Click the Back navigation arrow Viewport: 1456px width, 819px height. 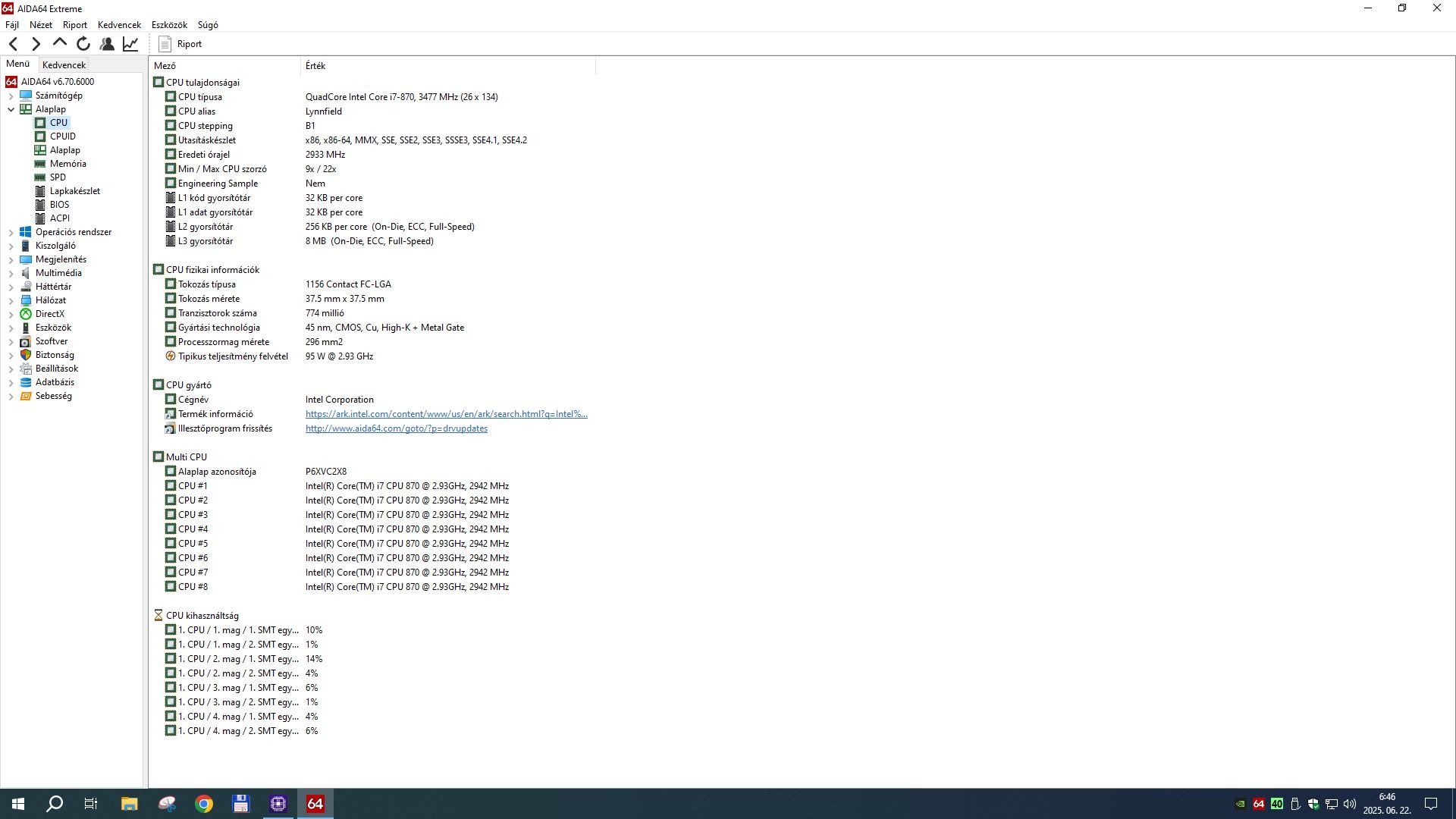tap(13, 44)
